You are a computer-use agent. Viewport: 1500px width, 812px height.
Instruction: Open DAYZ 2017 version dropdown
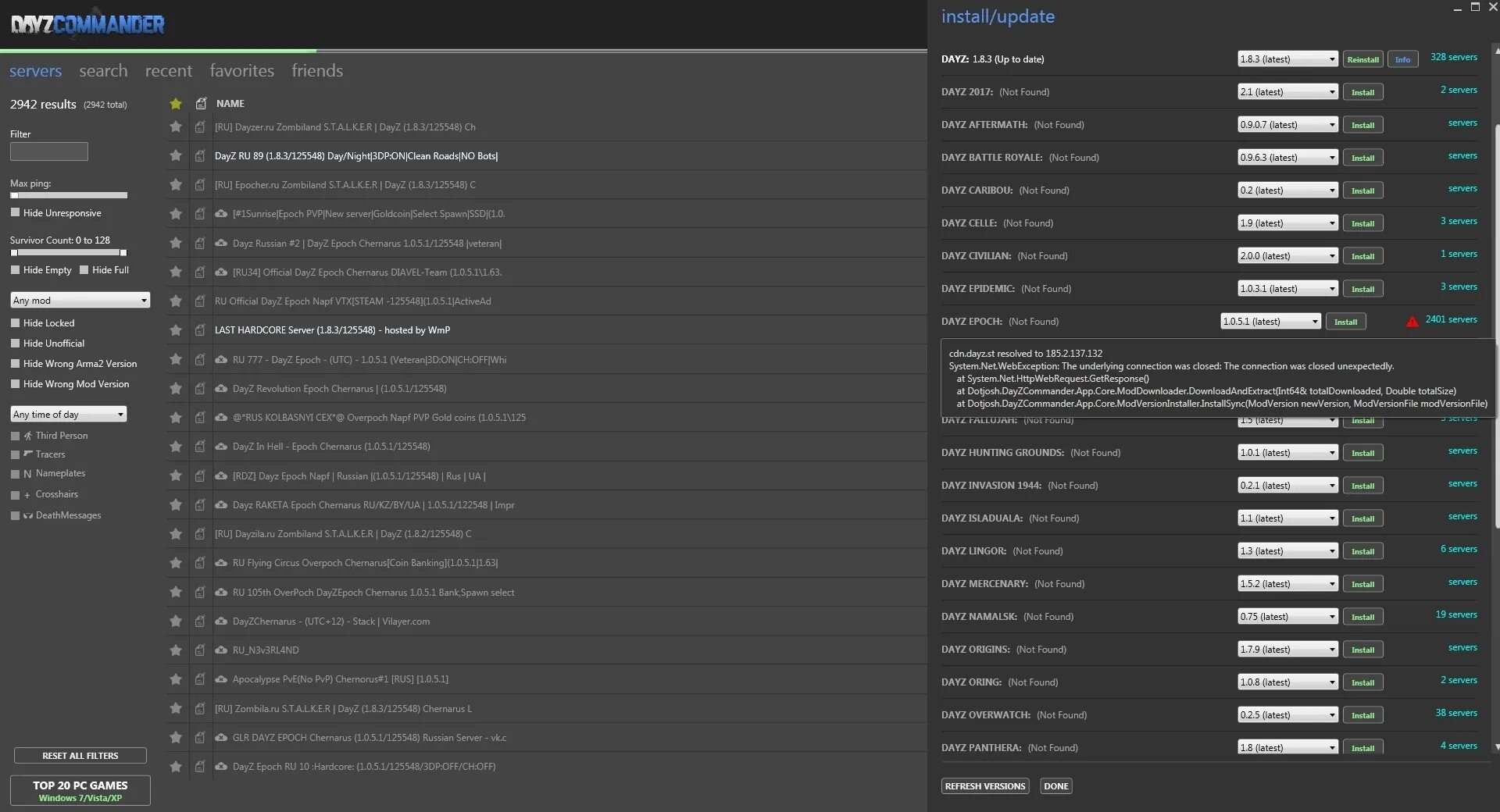tap(1287, 91)
